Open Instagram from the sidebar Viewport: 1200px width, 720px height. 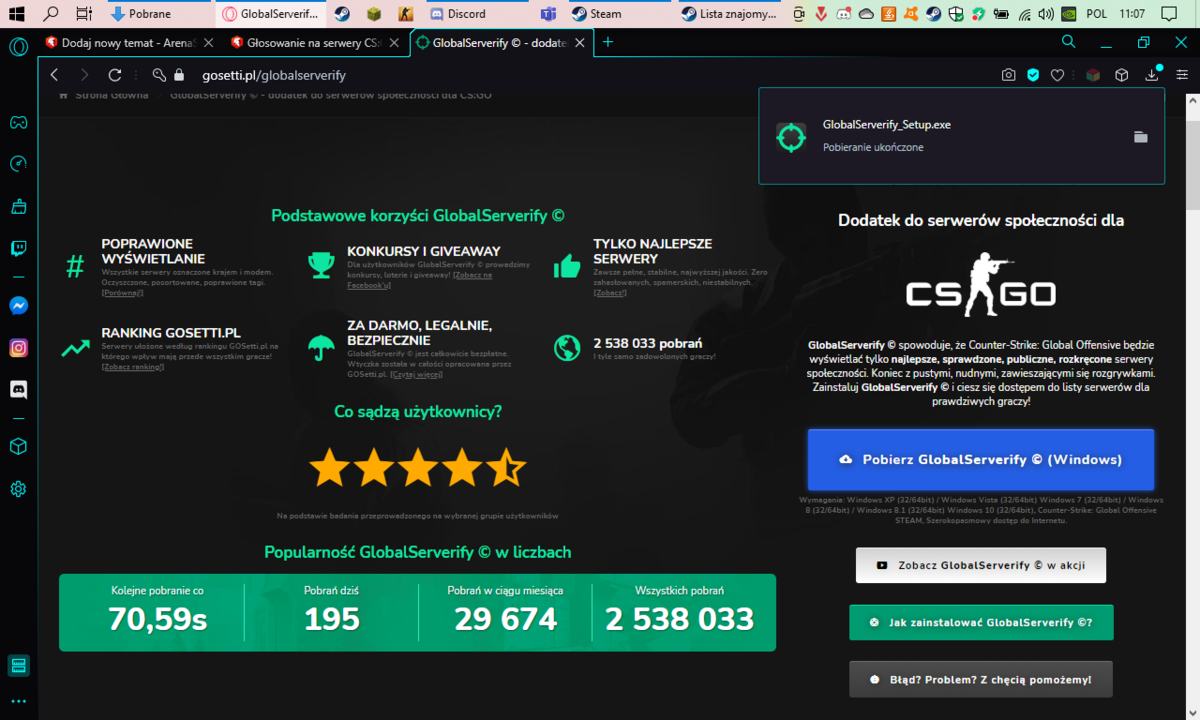coord(18,347)
